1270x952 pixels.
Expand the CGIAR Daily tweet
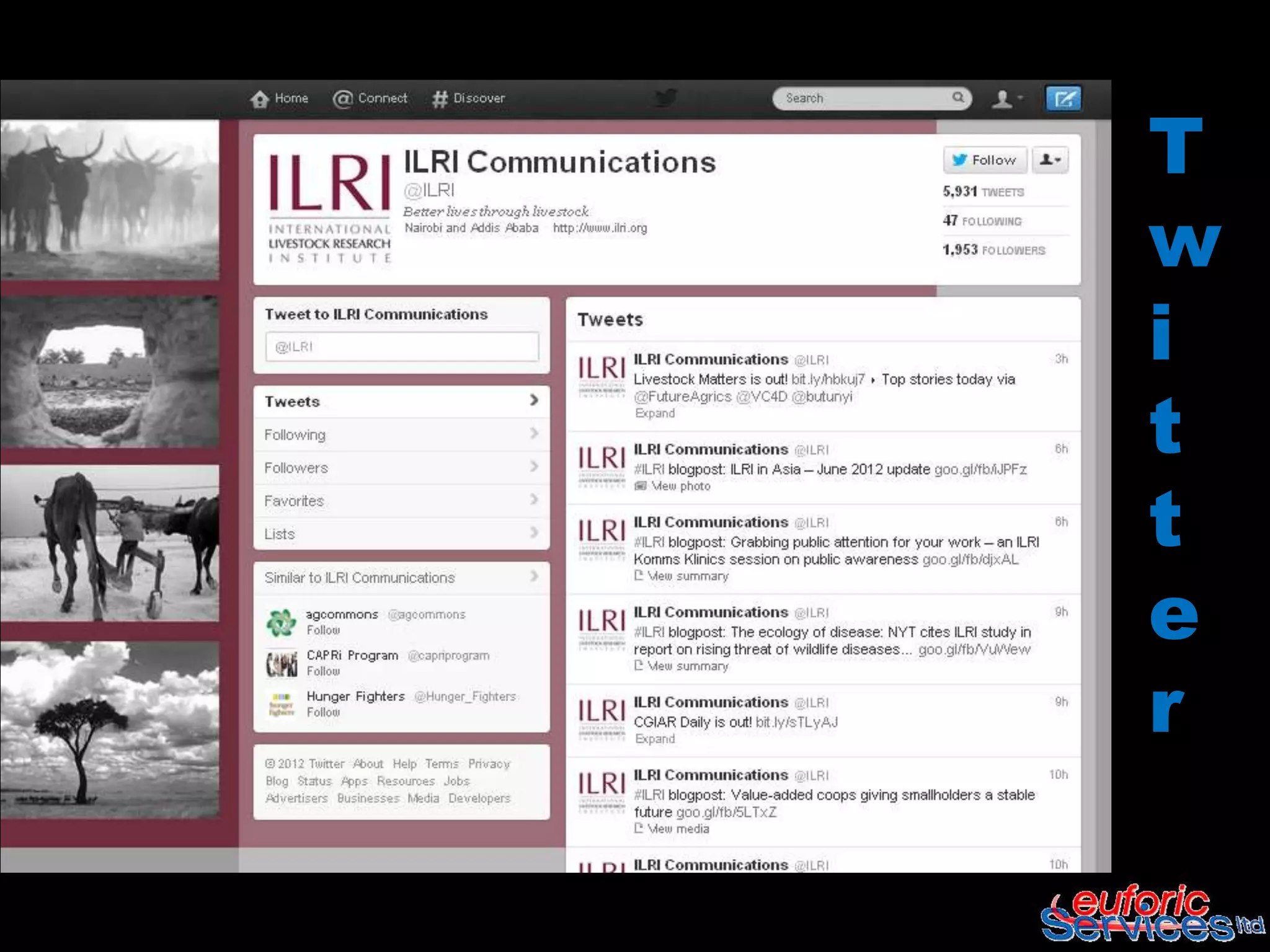[x=654, y=739]
